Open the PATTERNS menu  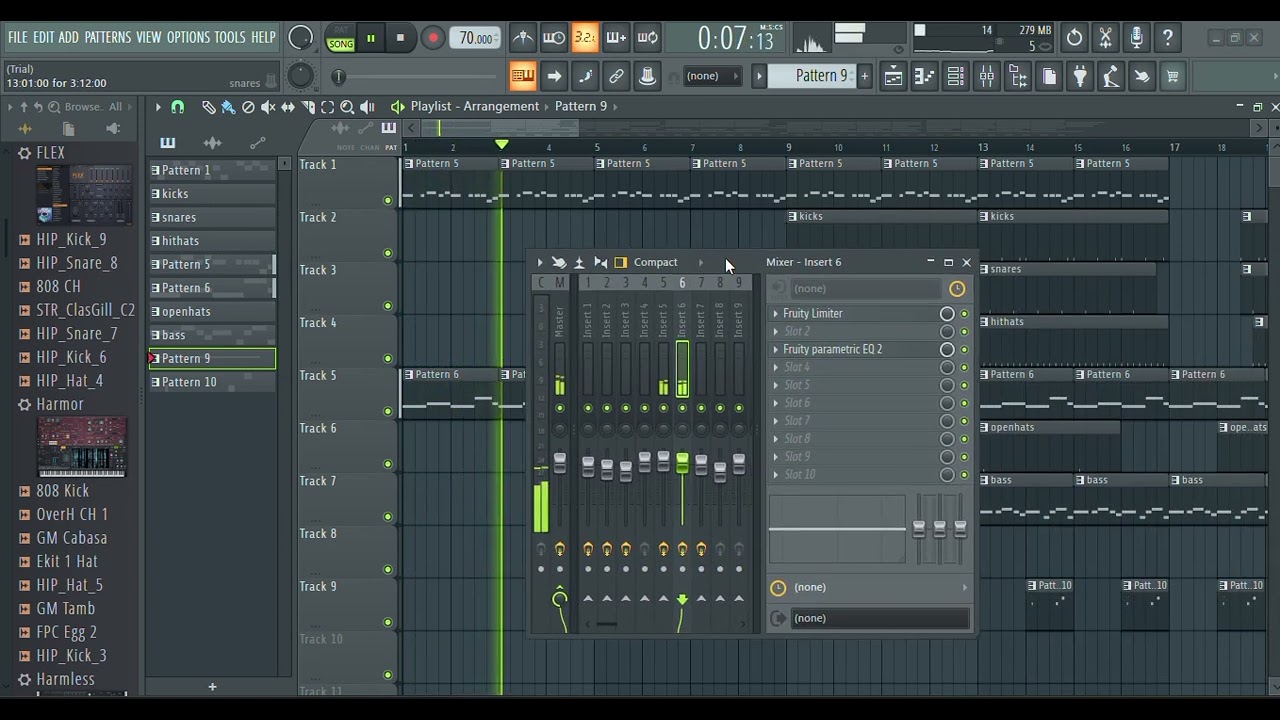(x=107, y=37)
